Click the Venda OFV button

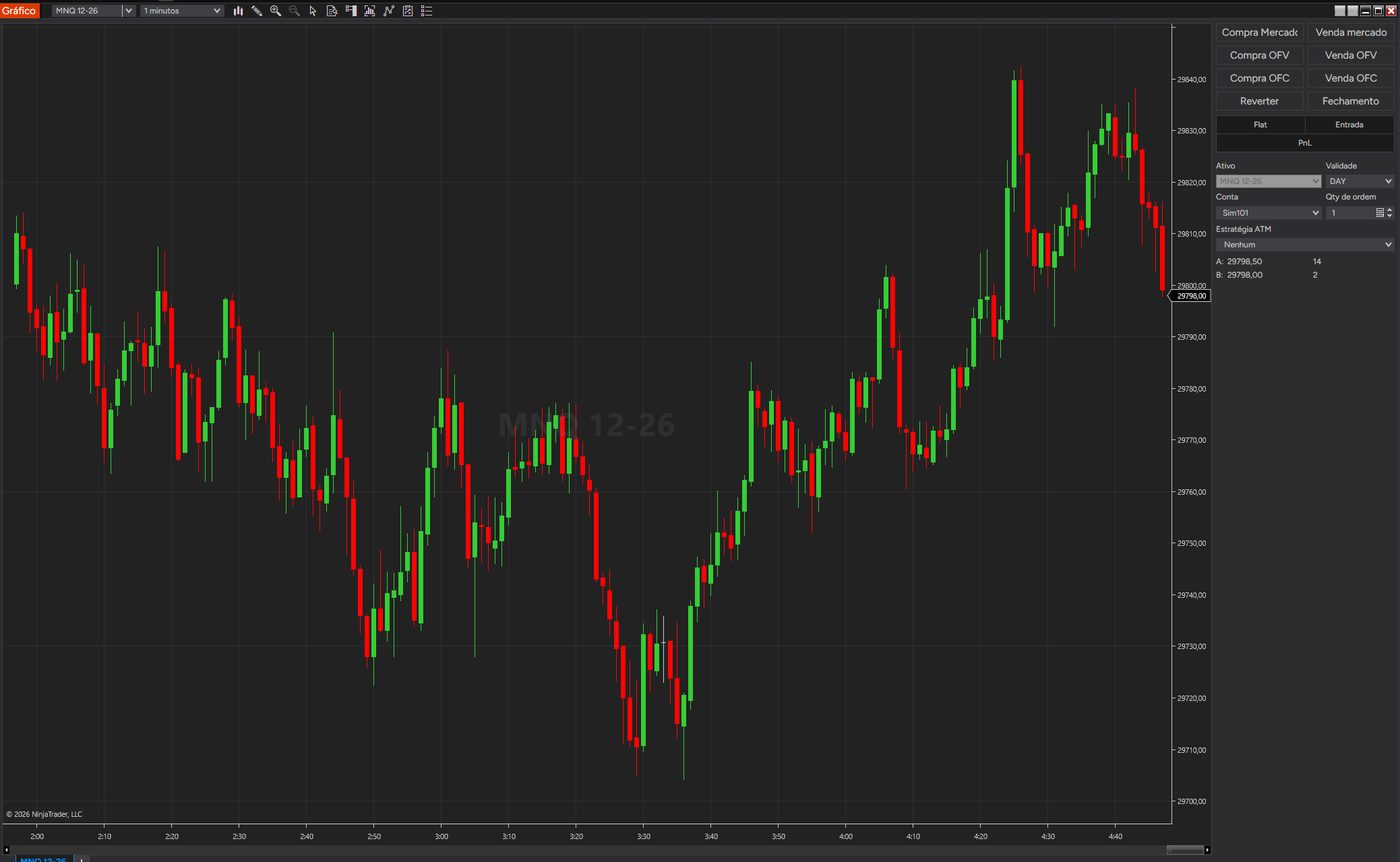(x=1351, y=55)
